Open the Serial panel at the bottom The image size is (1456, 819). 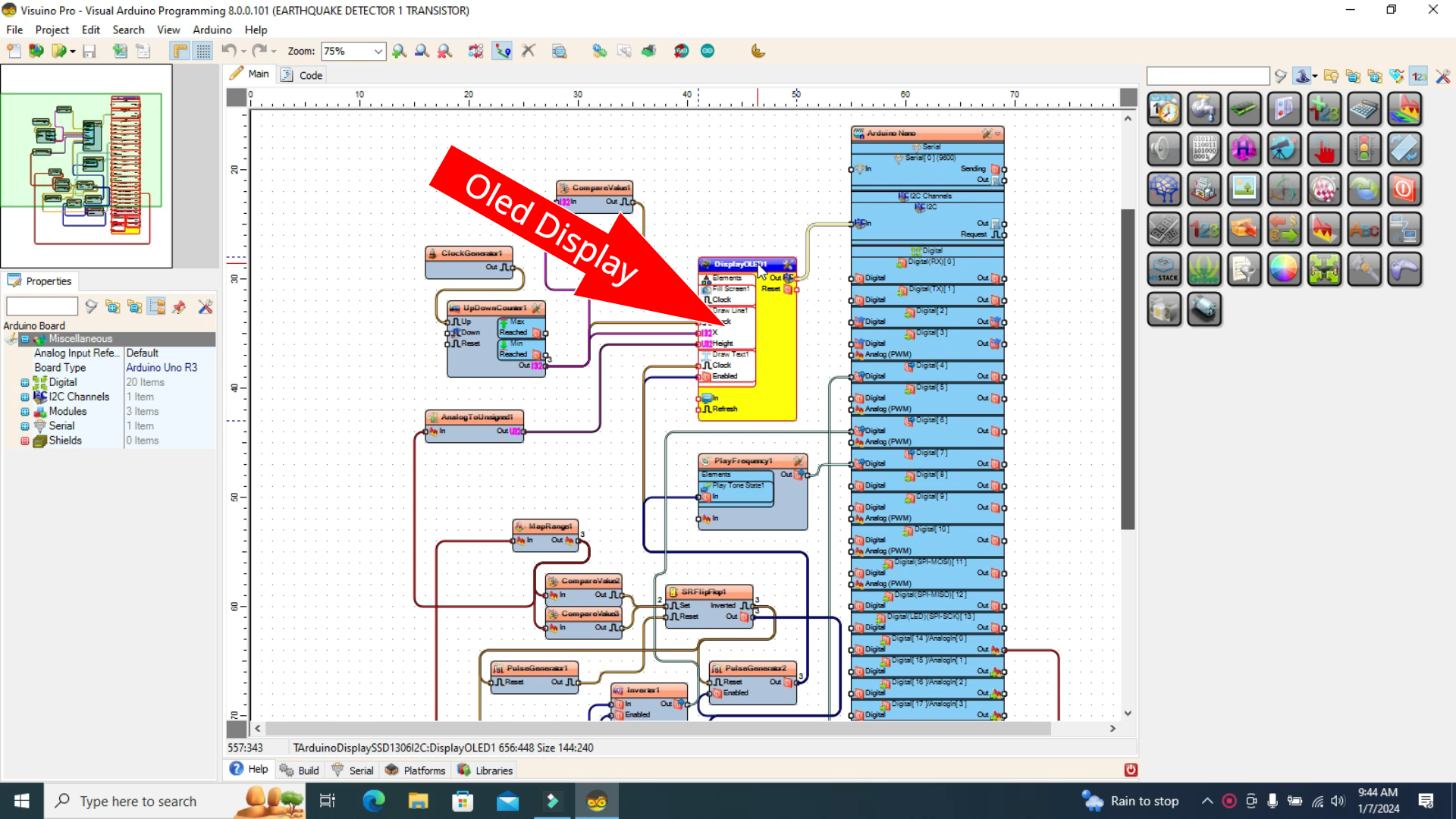(353, 770)
